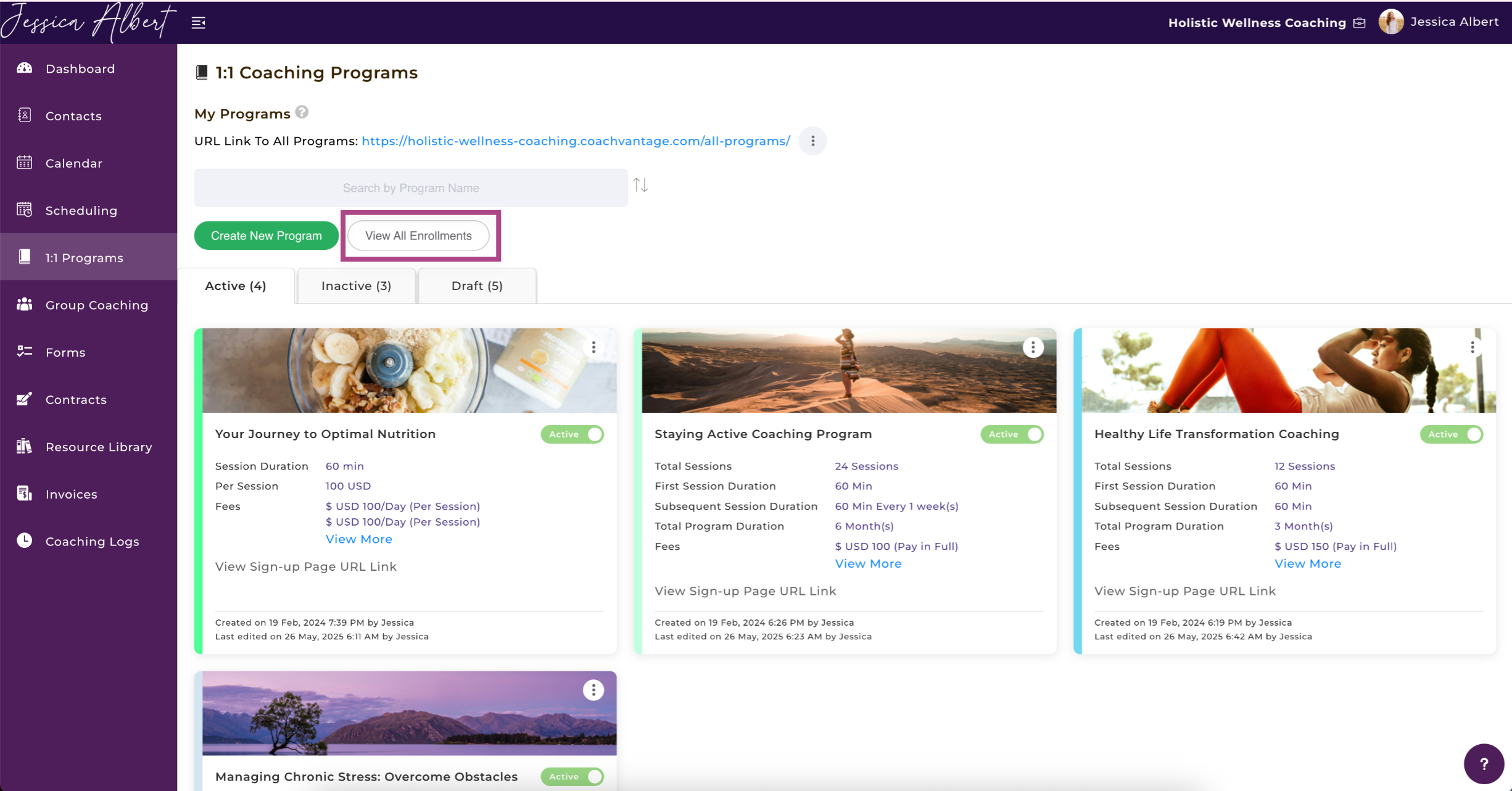Click the 24 Sessions value

click(867, 466)
